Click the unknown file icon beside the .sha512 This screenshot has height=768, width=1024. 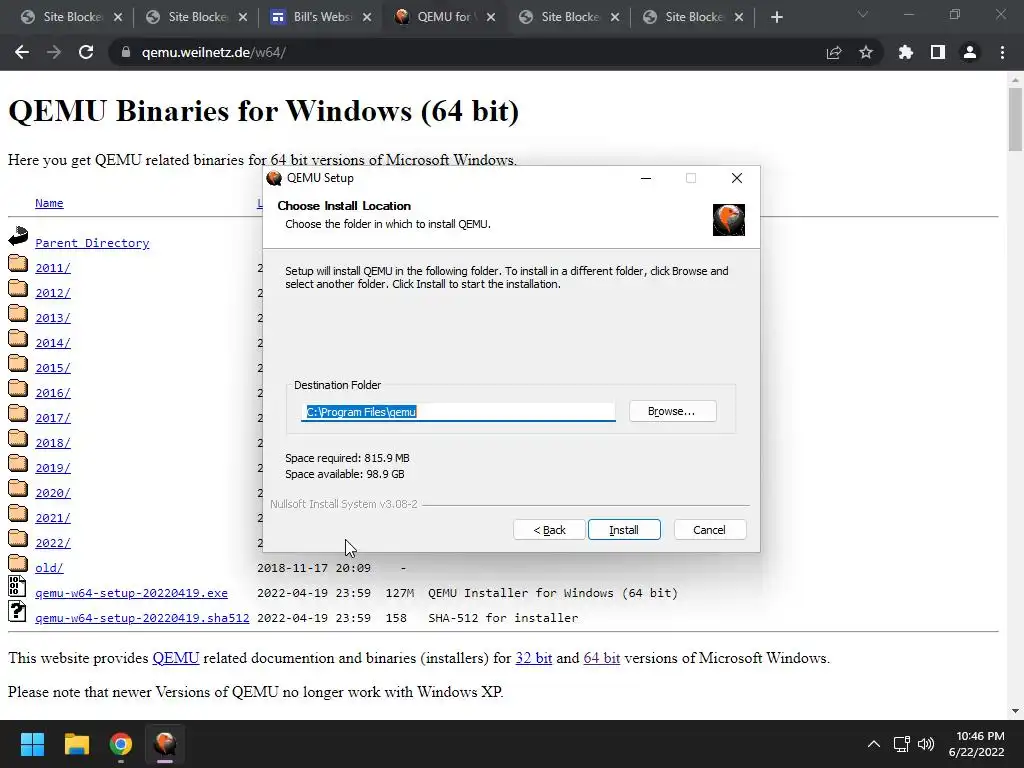17,611
